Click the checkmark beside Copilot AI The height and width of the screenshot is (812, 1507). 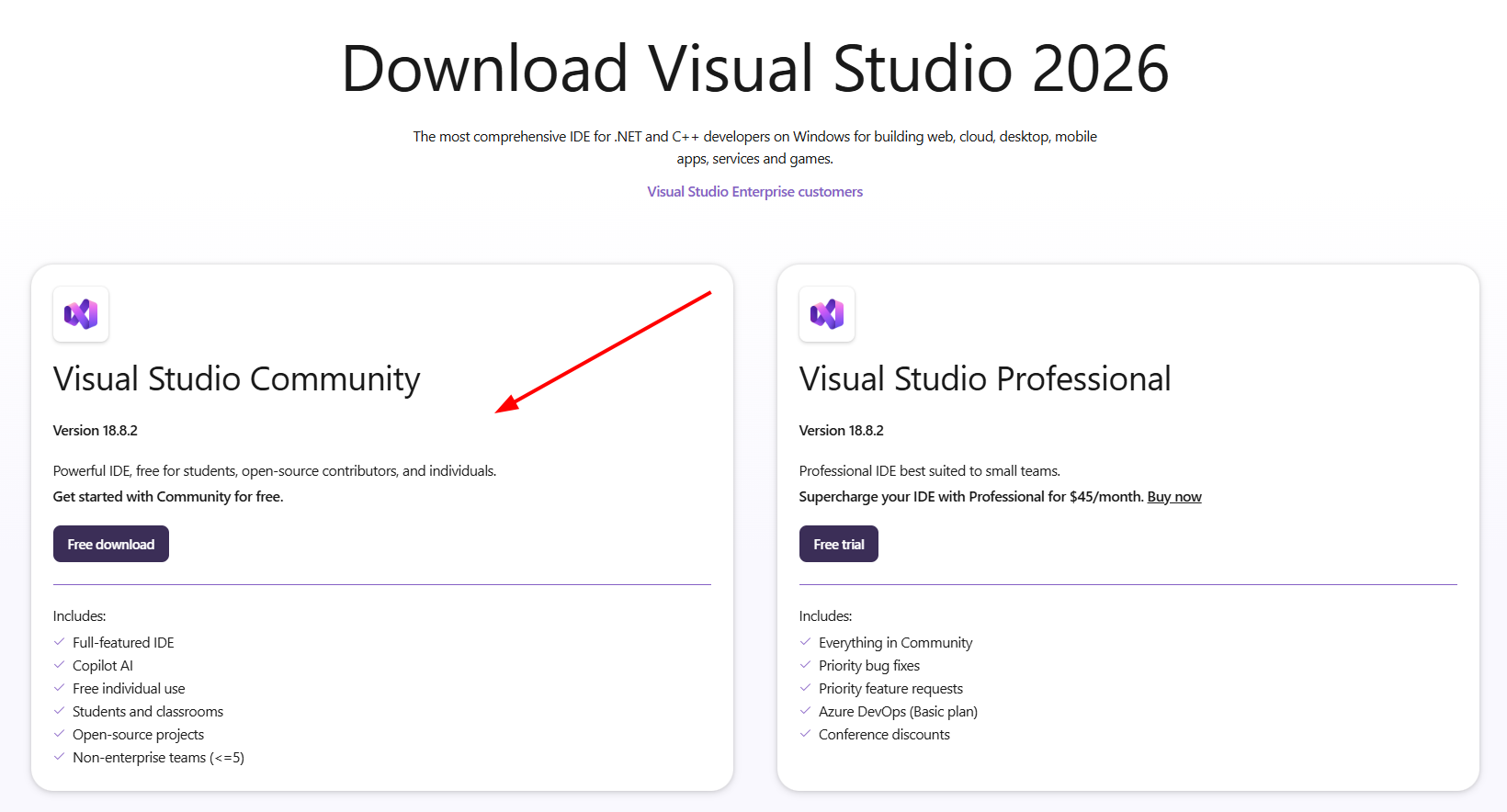click(59, 665)
